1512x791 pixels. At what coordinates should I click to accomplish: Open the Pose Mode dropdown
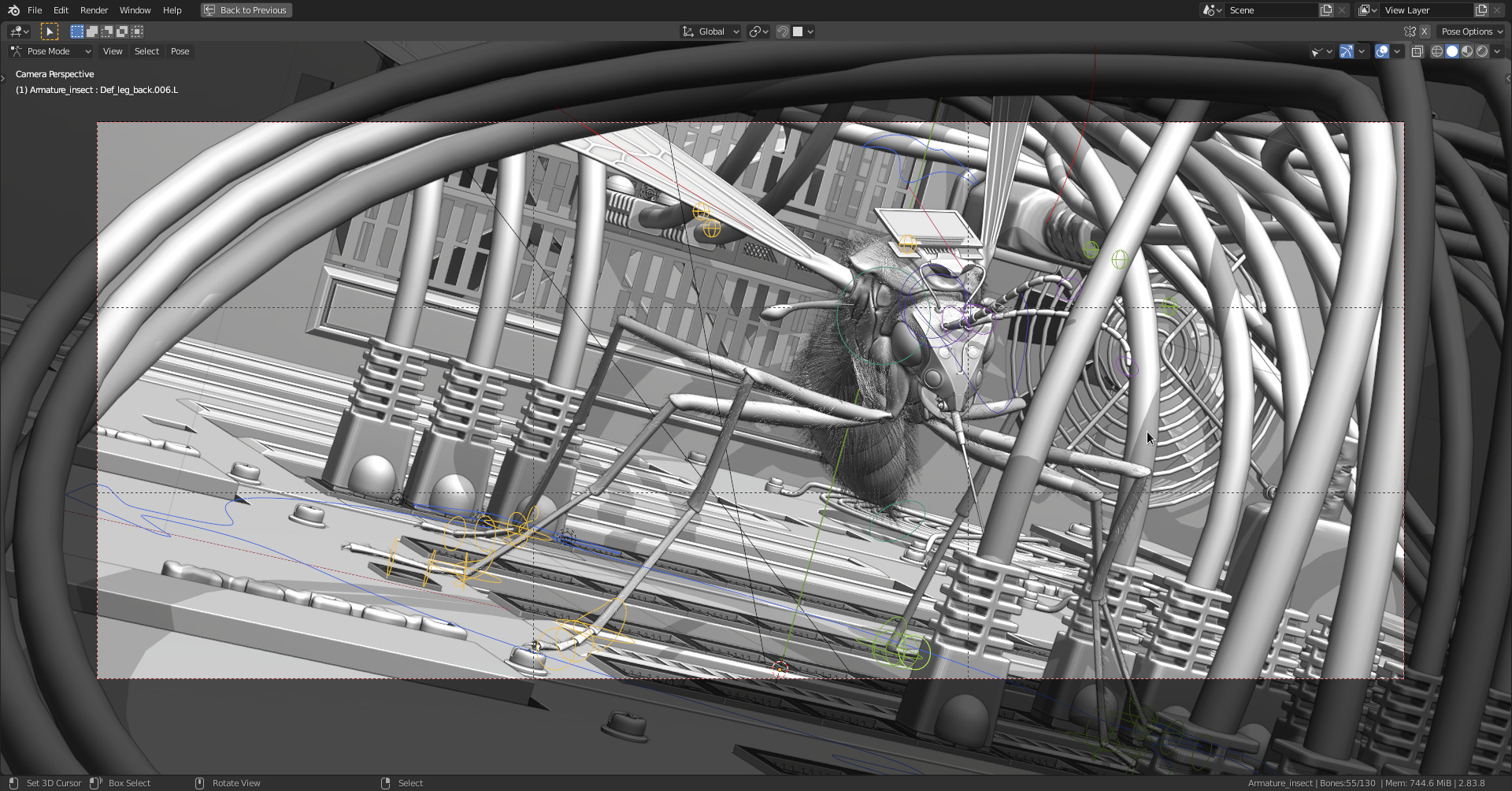point(51,51)
